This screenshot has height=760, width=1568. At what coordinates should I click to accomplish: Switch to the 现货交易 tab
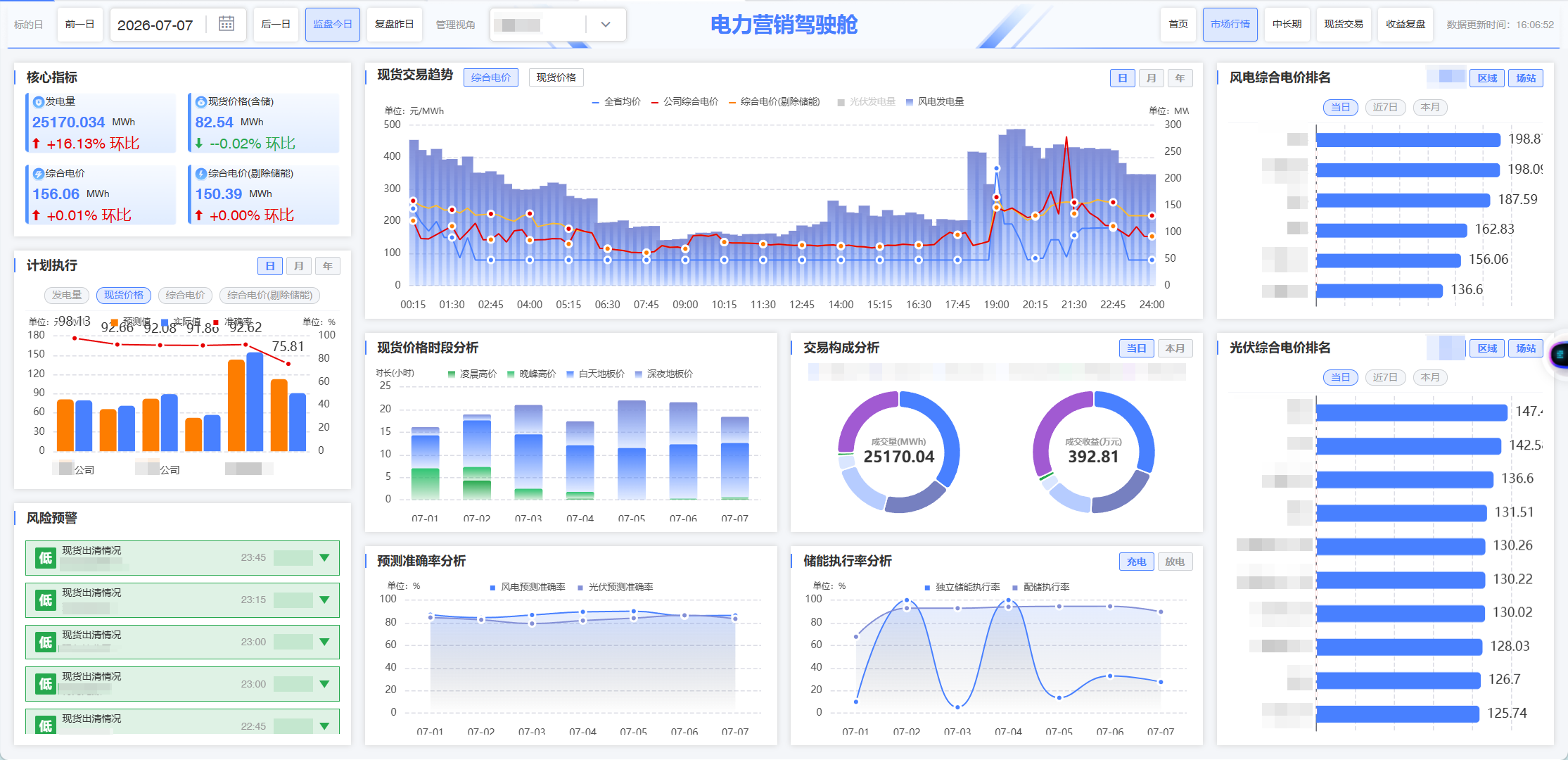(1343, 25)
